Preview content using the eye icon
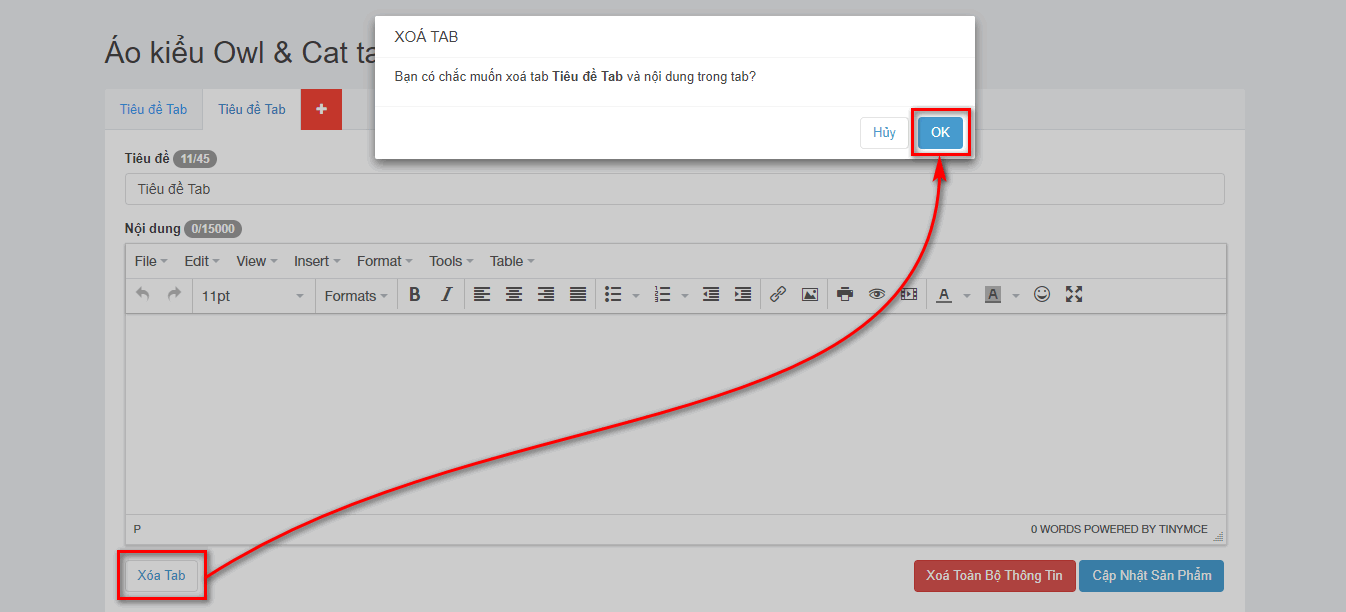Image resolution: width=1346 pixels, height=612 pixels. 877,295
